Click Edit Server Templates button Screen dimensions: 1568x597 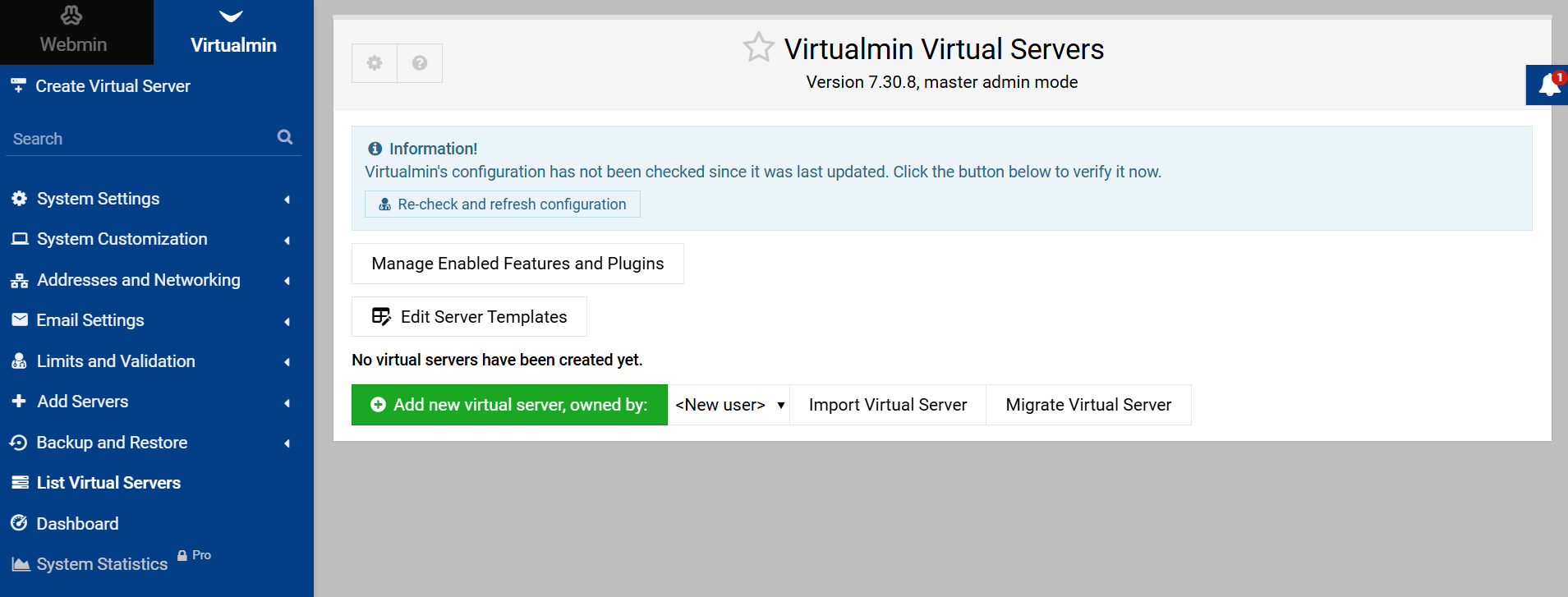(469, 317)
